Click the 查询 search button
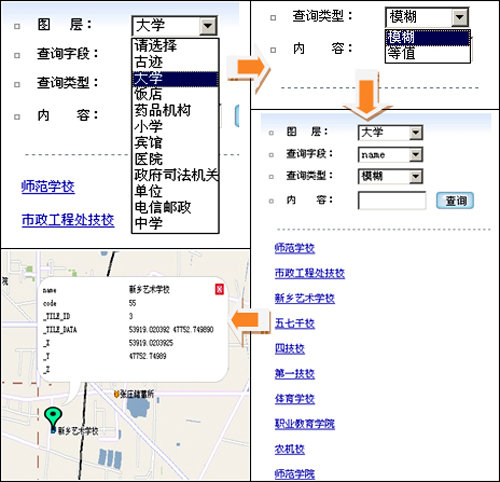Image resolution: width=500 pixels, height=482 pixels. point(455,201)
